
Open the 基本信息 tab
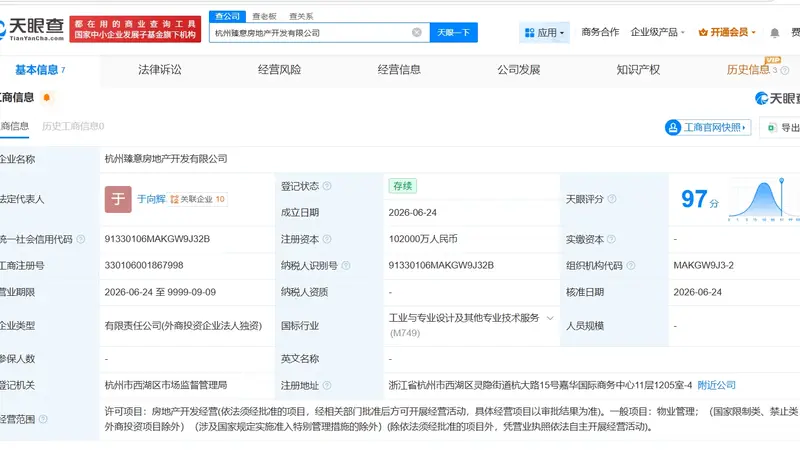click(x=40, y=70)
